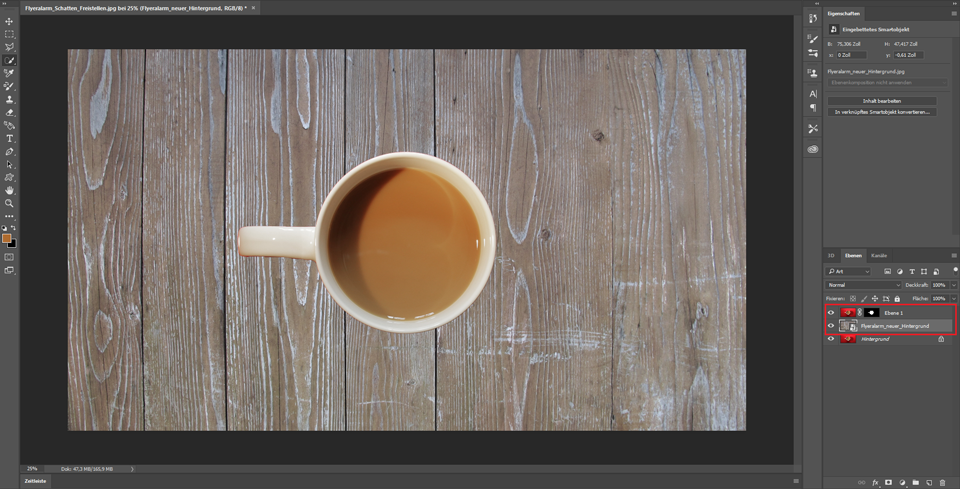Open the Zeitleiste panel tab
The height and width of the screenshot is (489, 960).
[x=35, y=481]
